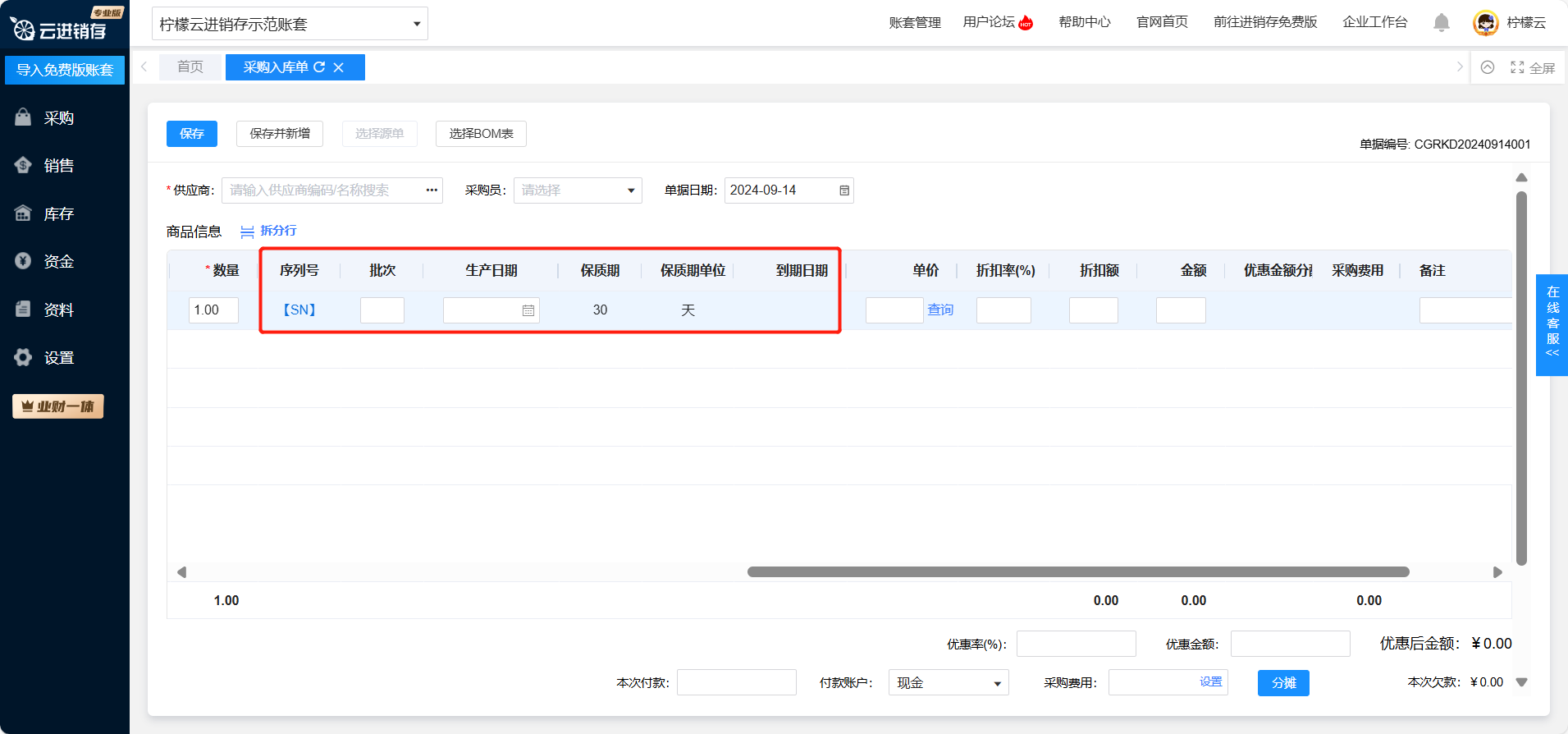Switch to the 首页 tab
This screenshot has width=1568, height=734.
(190, 67)
